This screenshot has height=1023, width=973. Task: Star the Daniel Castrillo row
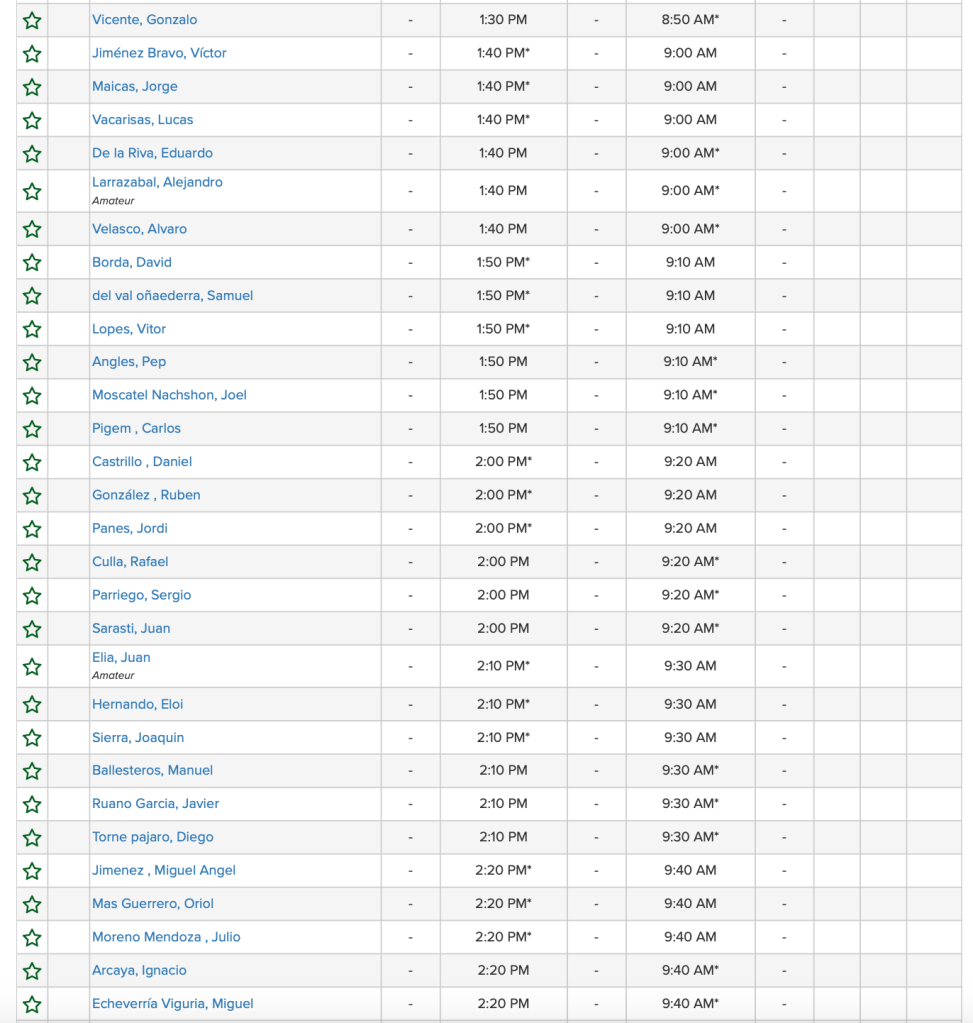tap(32, 462)
